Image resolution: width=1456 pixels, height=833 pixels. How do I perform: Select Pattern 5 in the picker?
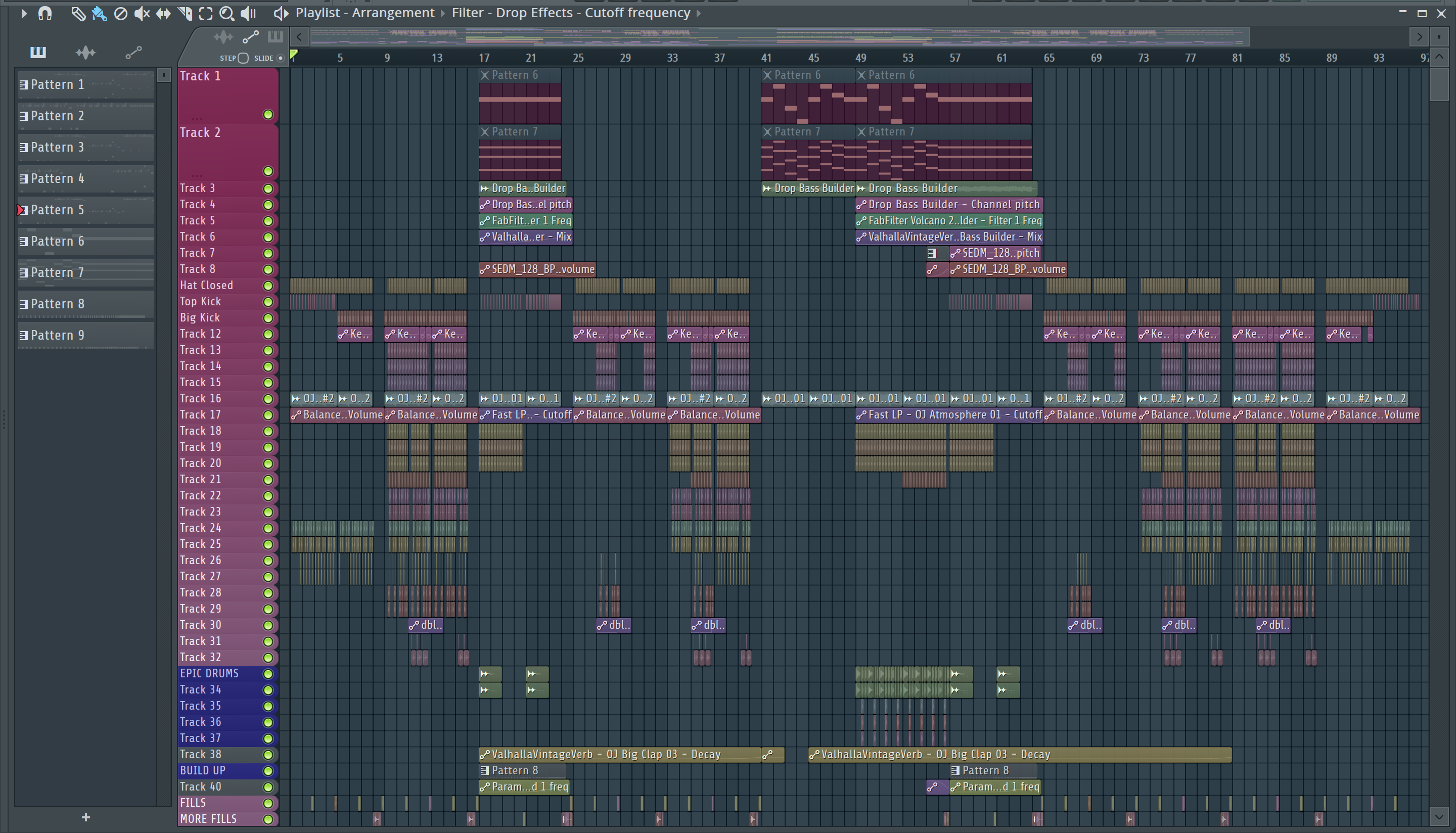(x=86, y=210)
